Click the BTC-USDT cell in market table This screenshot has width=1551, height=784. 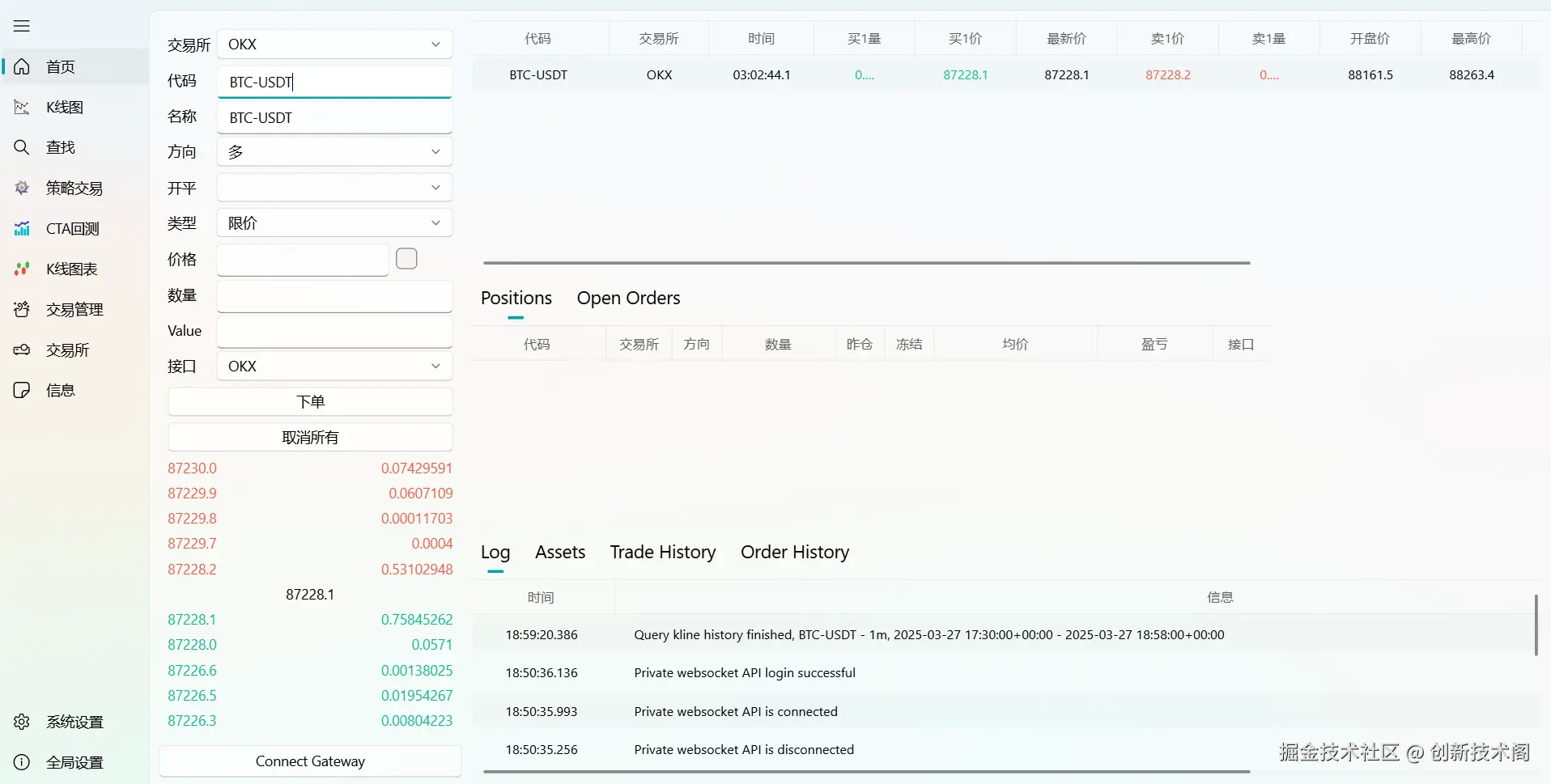[x=538, y=75]
